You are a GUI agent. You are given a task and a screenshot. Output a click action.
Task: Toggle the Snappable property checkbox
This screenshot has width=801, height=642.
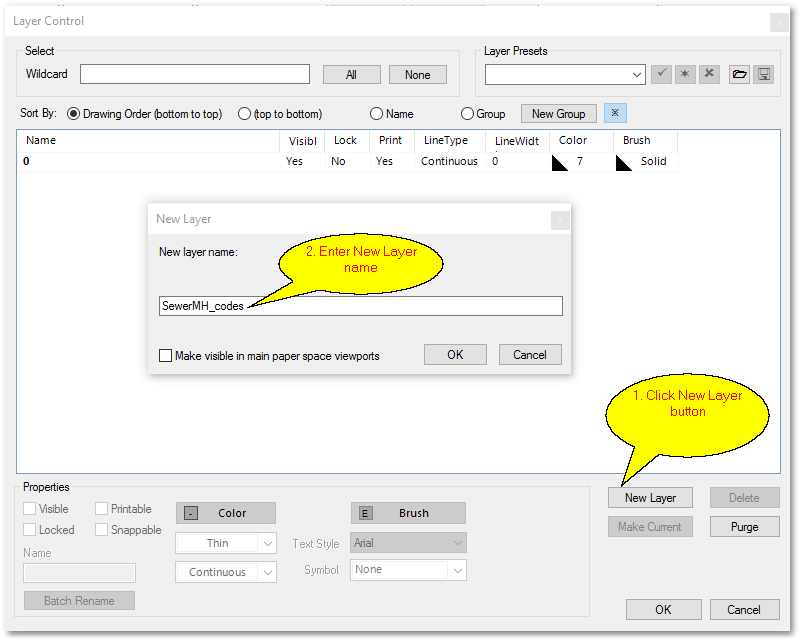point(102,530)
